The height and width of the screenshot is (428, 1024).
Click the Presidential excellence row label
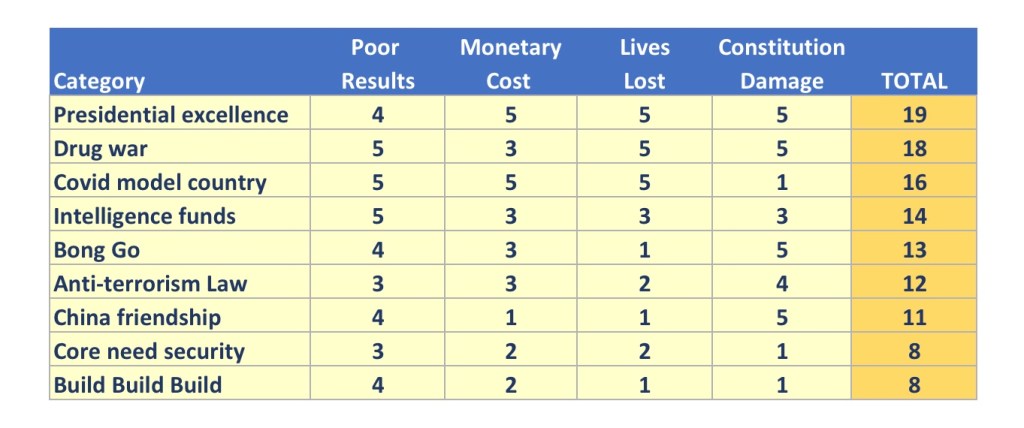(x=171, y=115)
